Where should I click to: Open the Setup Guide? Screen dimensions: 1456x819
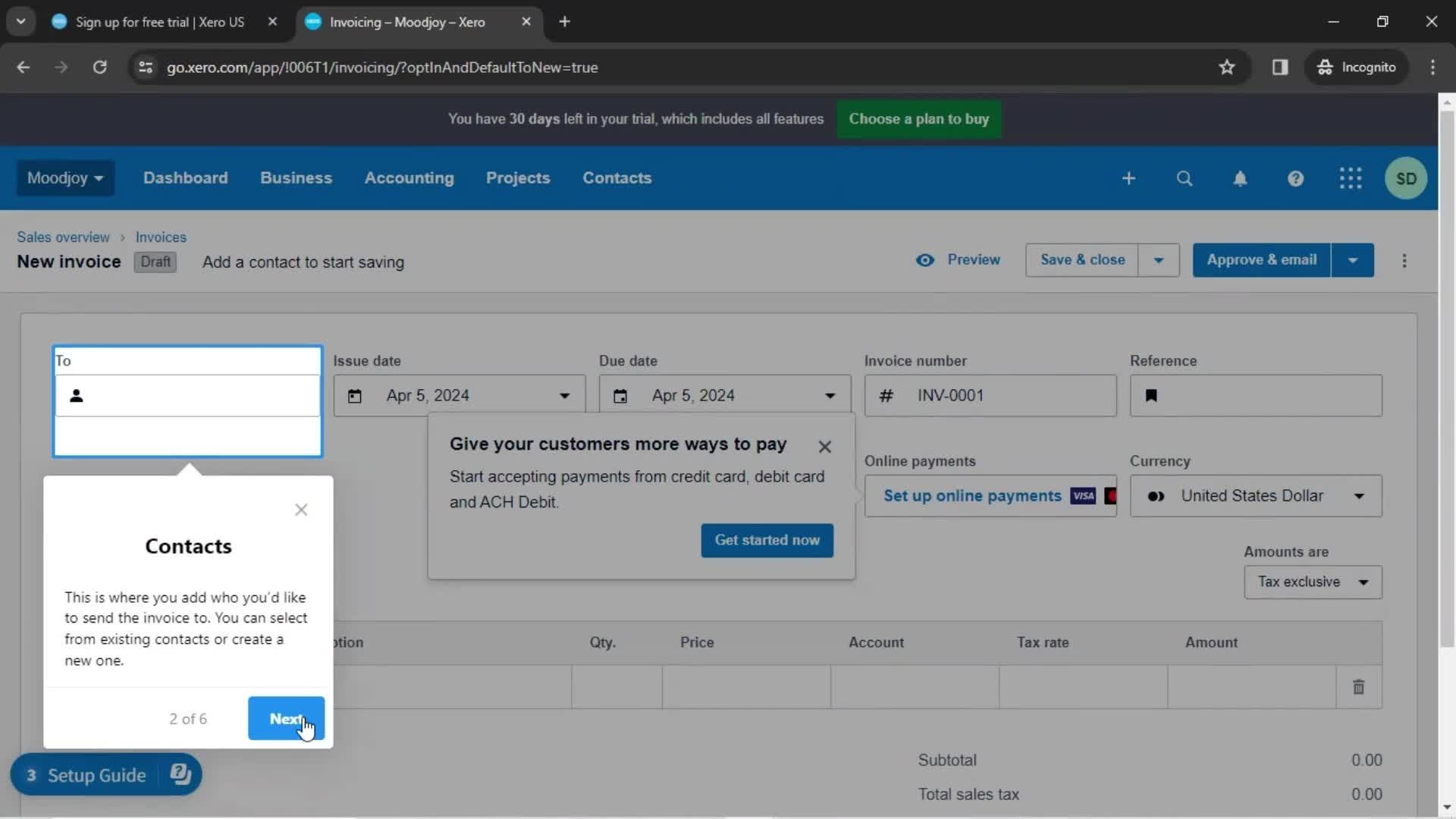click(96, 775)
